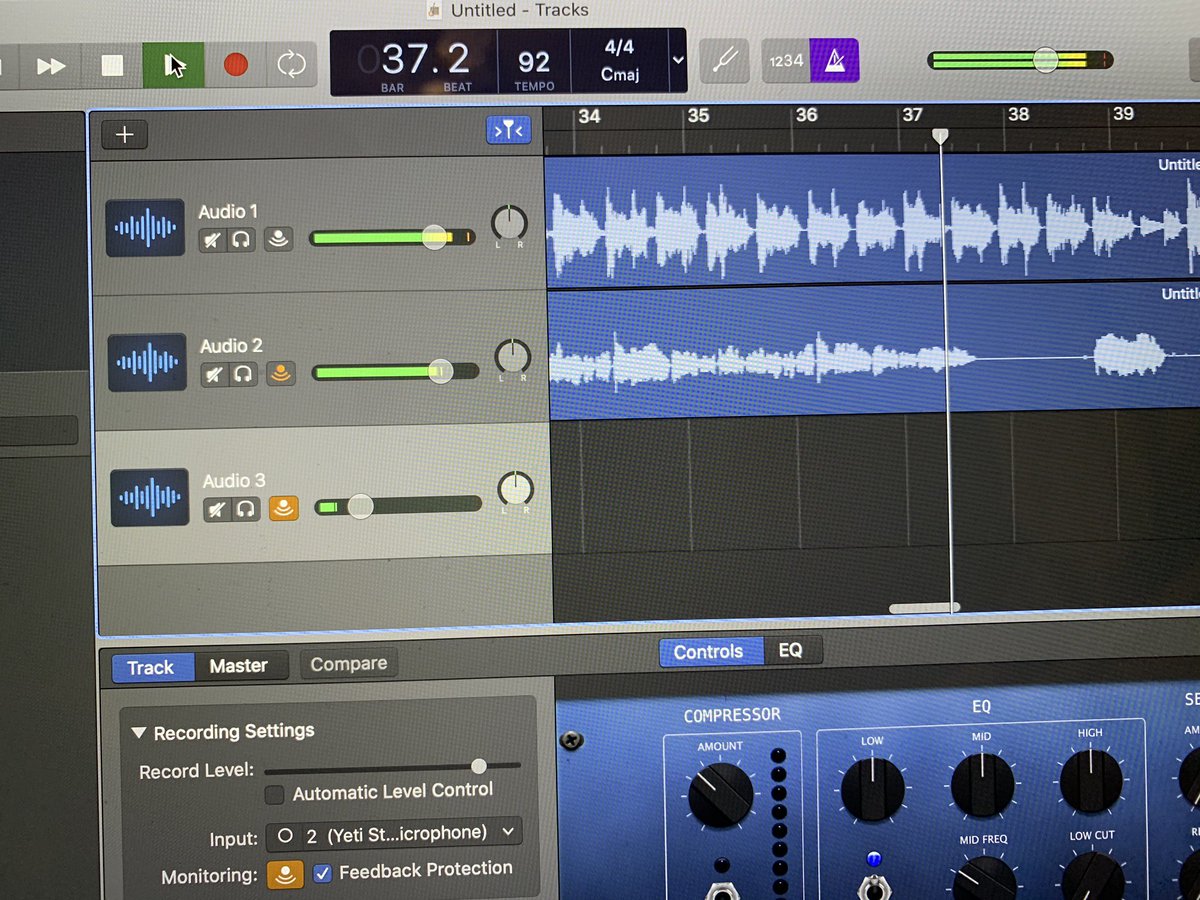The image size is (1200, 900).
Task: Open the LCD display mode dropdown arrow
Action: point(678,60)
